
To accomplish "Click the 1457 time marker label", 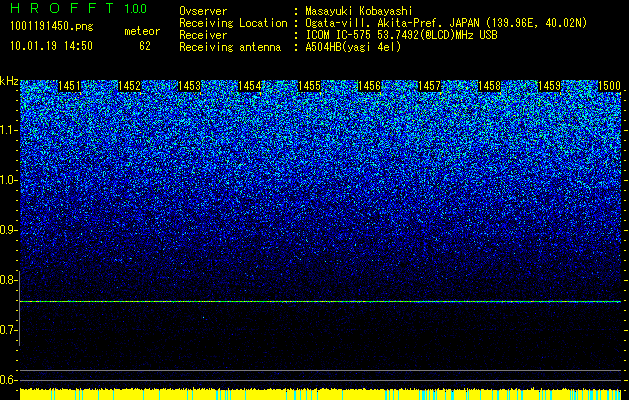I will [429, 86].
